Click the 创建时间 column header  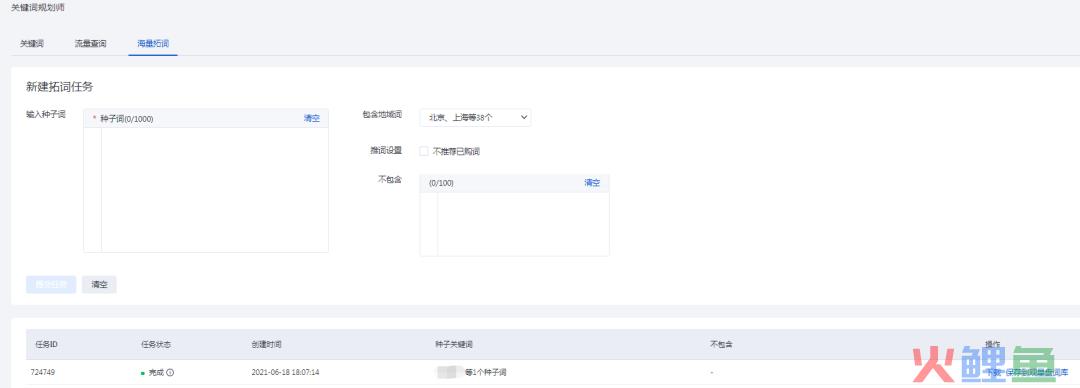(x=267, y=344)
